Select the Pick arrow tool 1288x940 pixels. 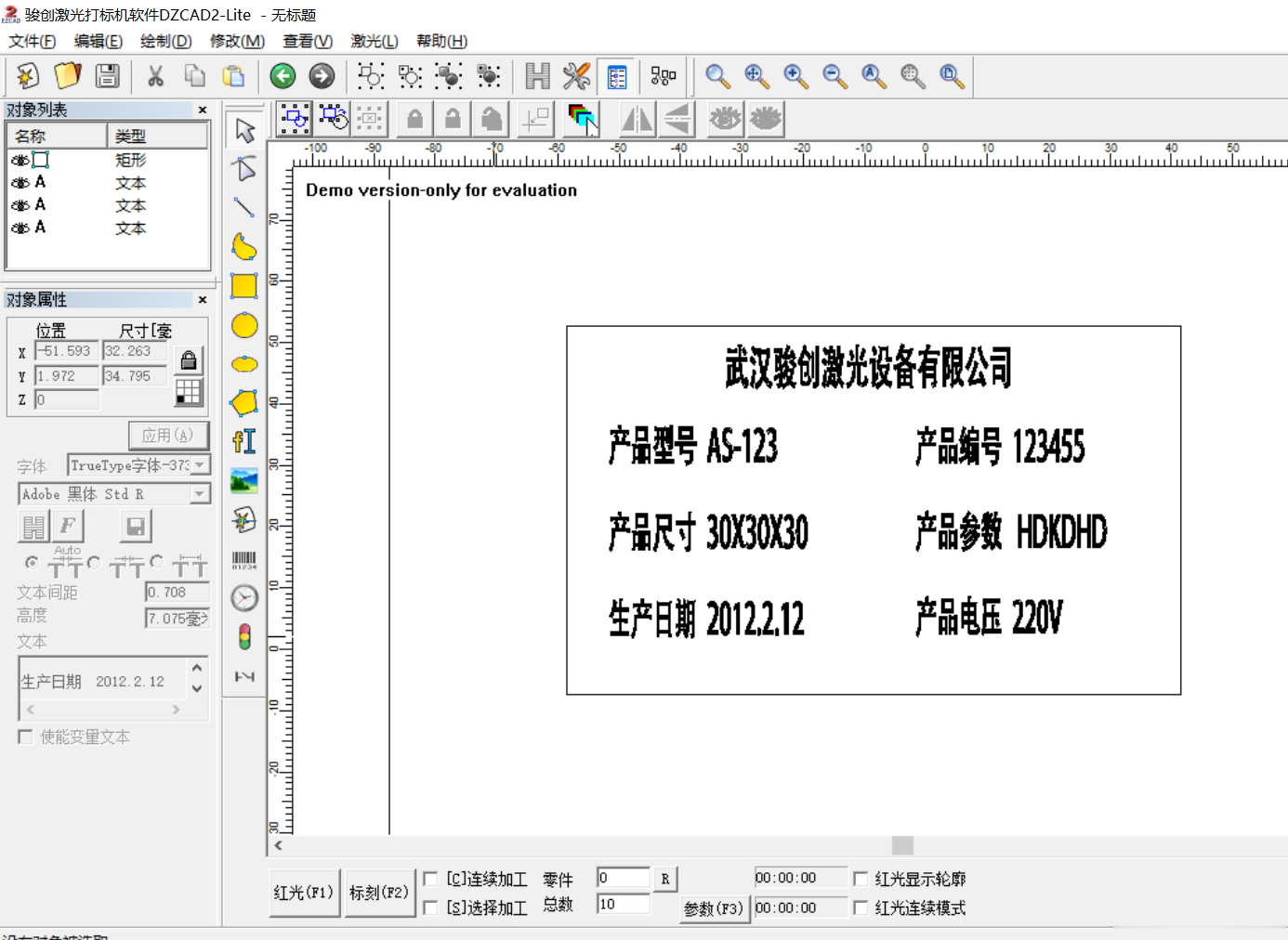pyautogui.click(x=244, y=130)
